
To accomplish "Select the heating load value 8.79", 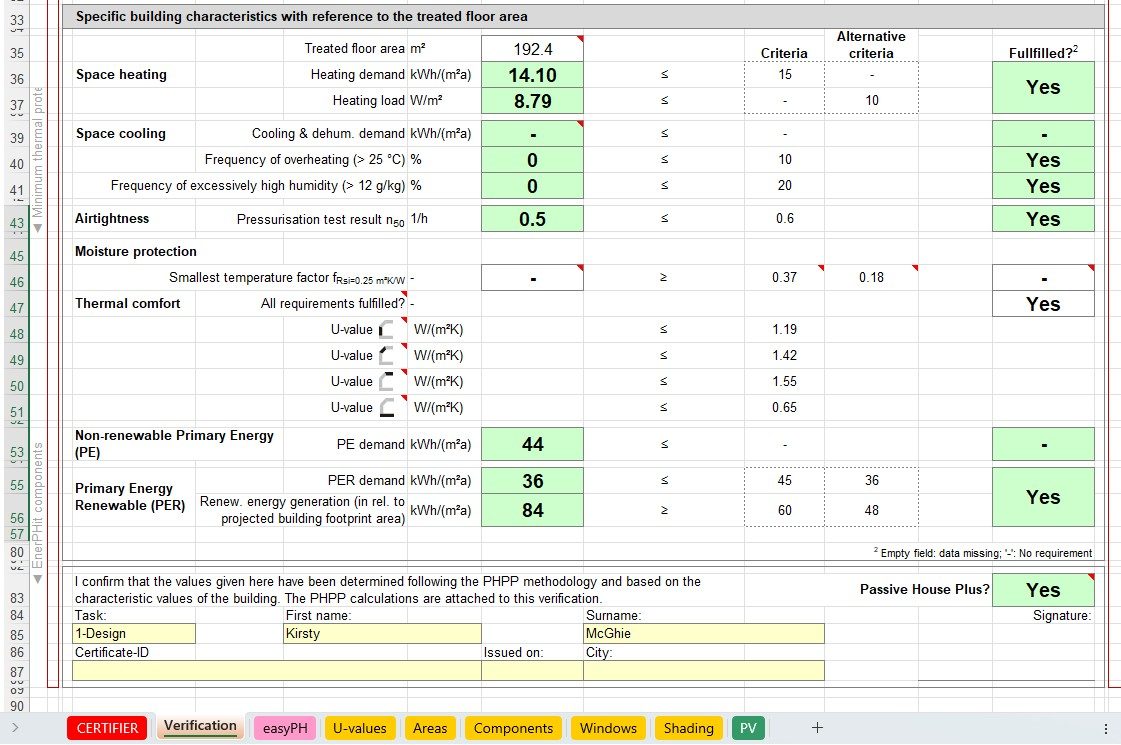I will pos(533,101).
